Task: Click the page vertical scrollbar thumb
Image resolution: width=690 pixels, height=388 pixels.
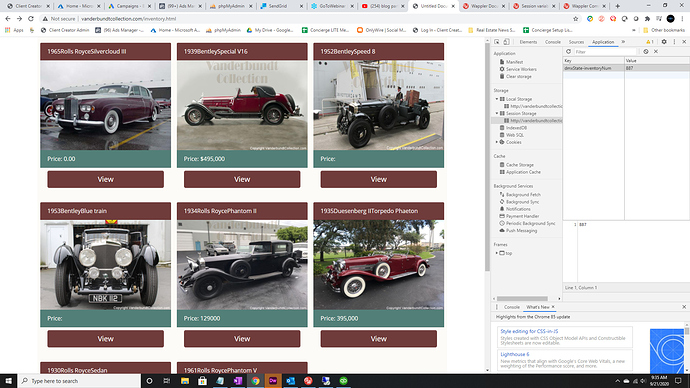Action: (x=487, y=156)
